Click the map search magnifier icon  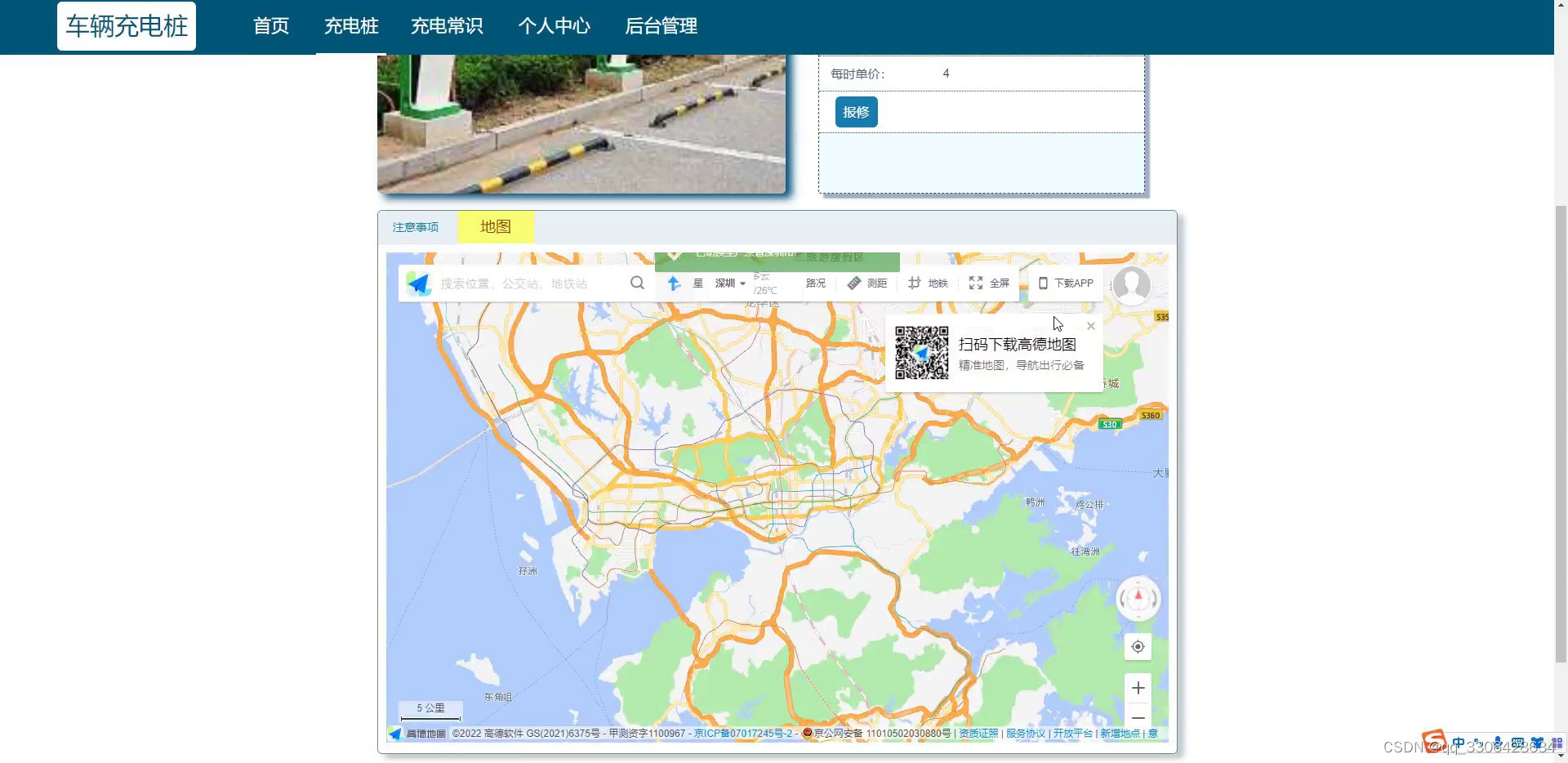tap(638, 283)
